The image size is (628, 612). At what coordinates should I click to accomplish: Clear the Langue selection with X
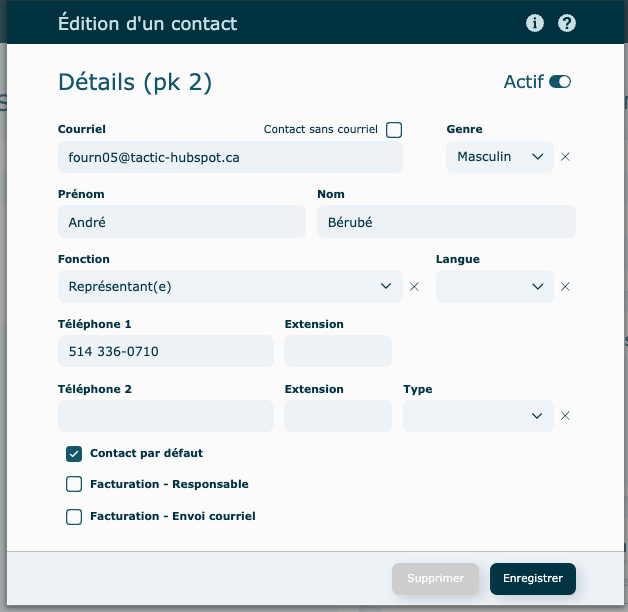(565, 287)
